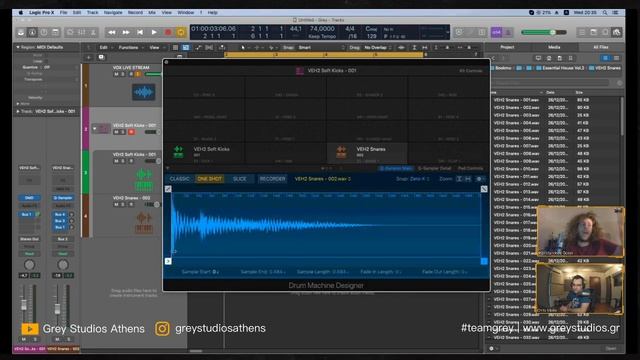
Task: Open the Loop Browser button
Action: 605,32
